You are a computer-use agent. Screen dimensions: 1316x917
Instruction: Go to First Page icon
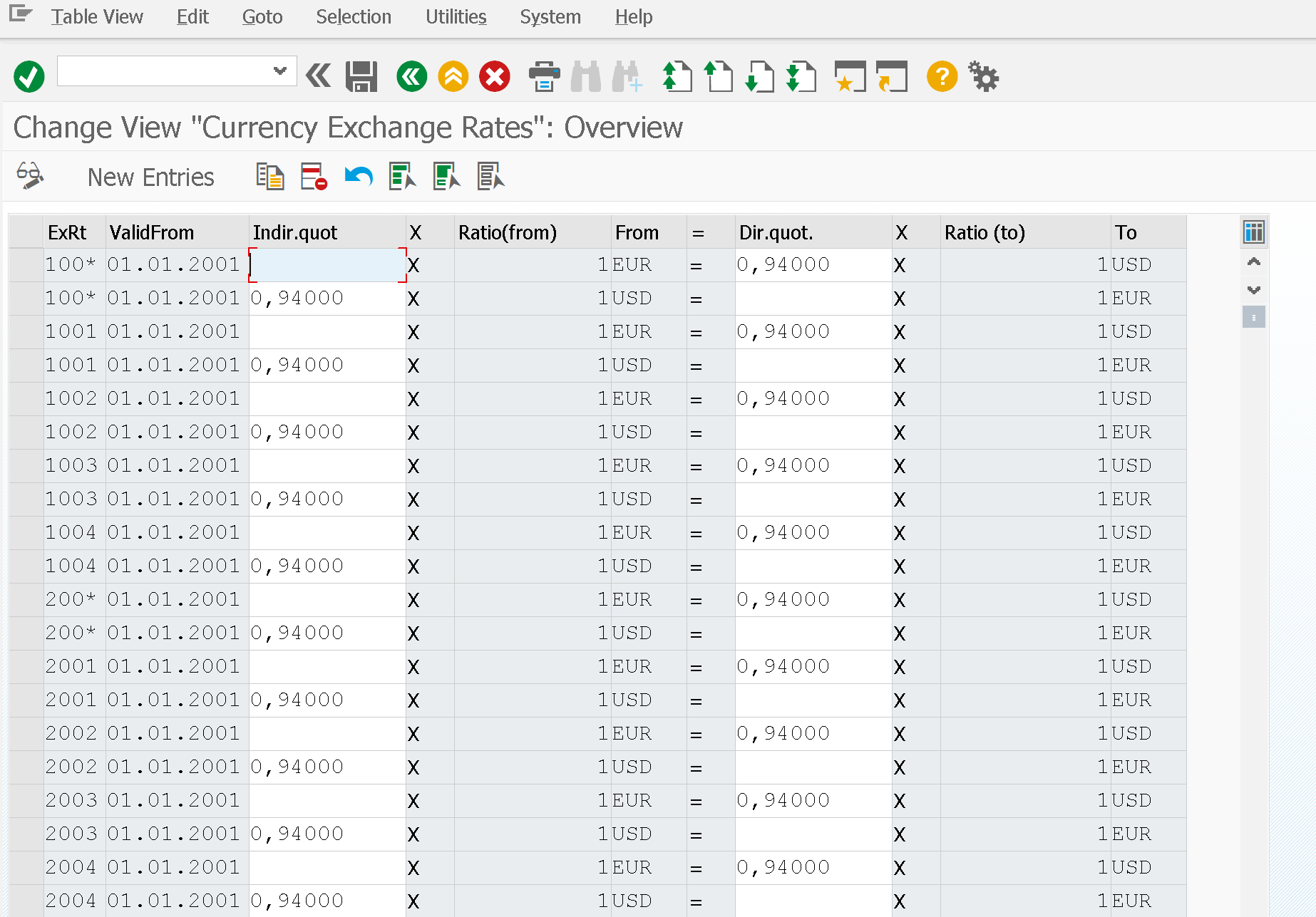coord(677,76)
